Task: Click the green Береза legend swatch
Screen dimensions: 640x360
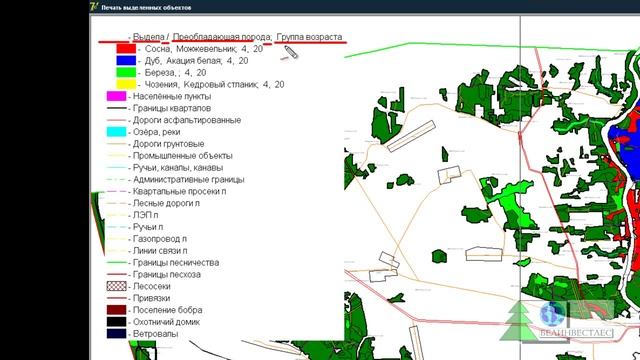Action: 126,72
